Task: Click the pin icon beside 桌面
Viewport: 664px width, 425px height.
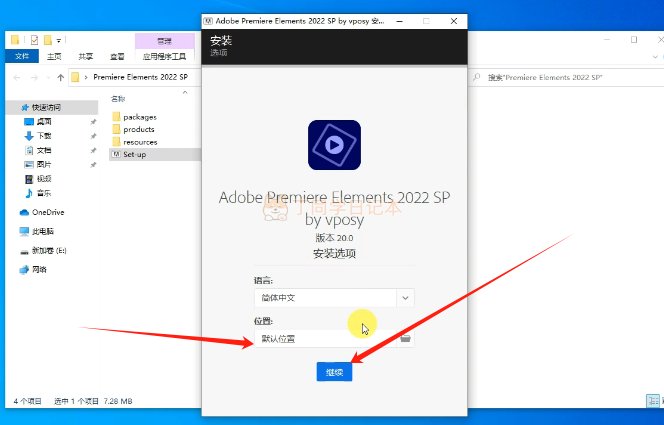Action: (x=93, y=122)
